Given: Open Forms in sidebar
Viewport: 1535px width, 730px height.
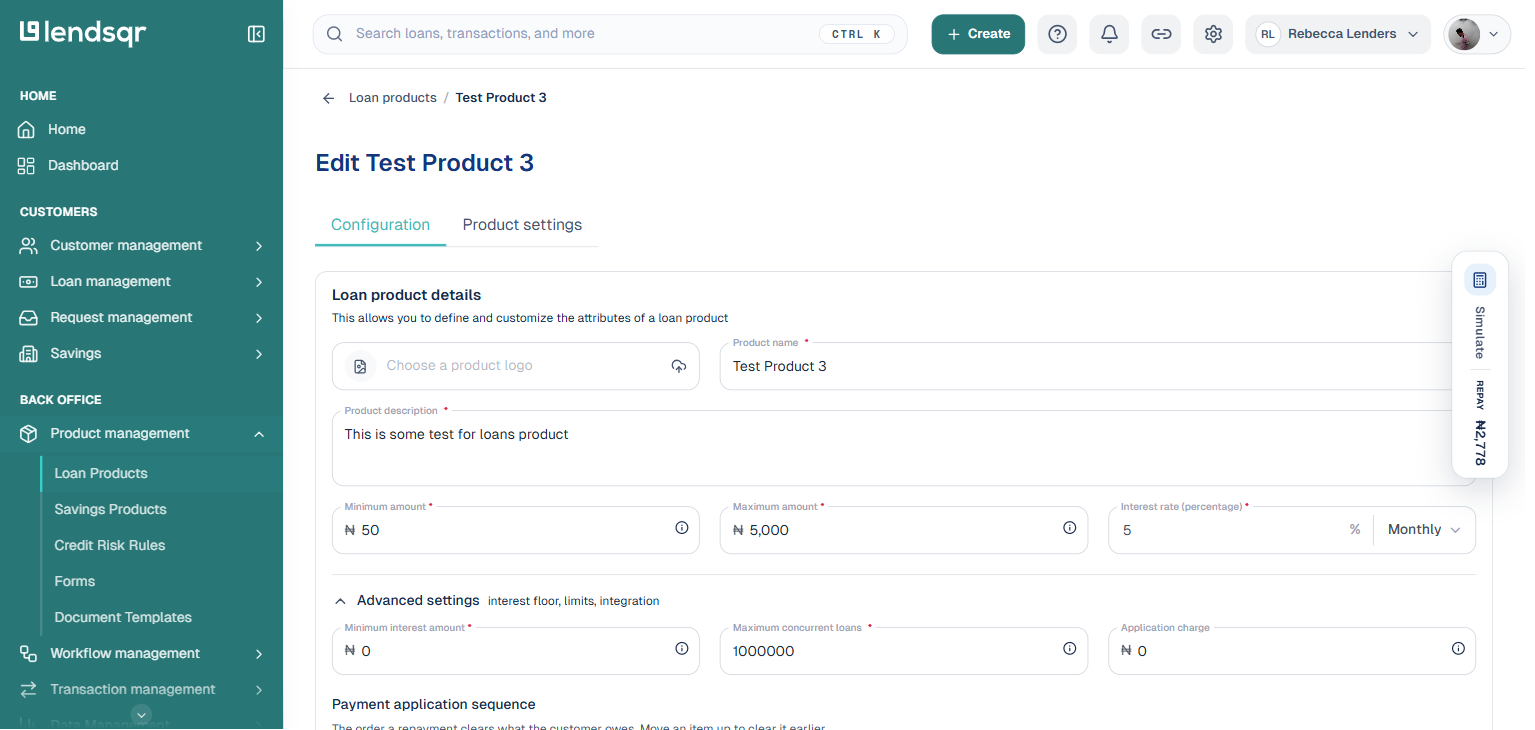Looking at the screenshot, I should click(75, 582).
